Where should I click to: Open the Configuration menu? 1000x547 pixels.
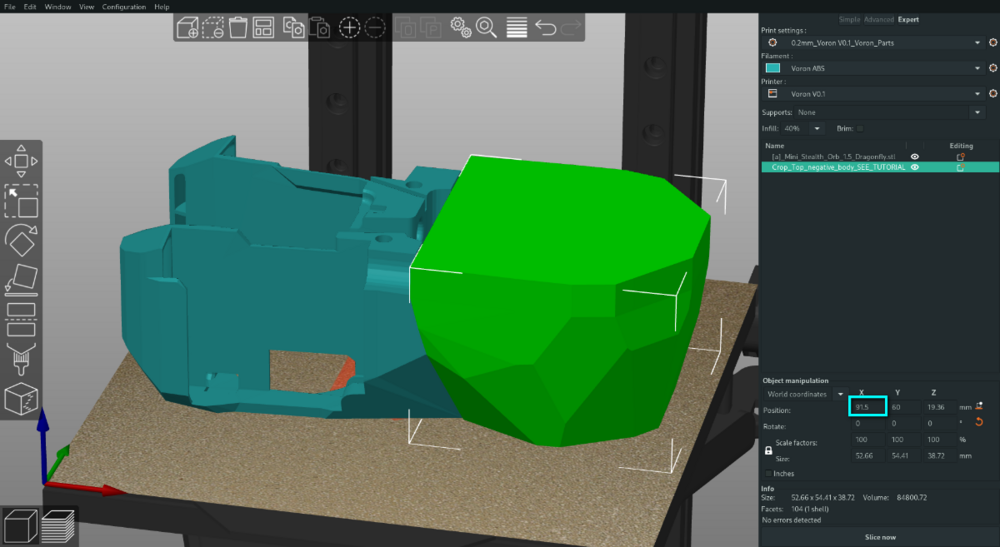coord(124,6)
